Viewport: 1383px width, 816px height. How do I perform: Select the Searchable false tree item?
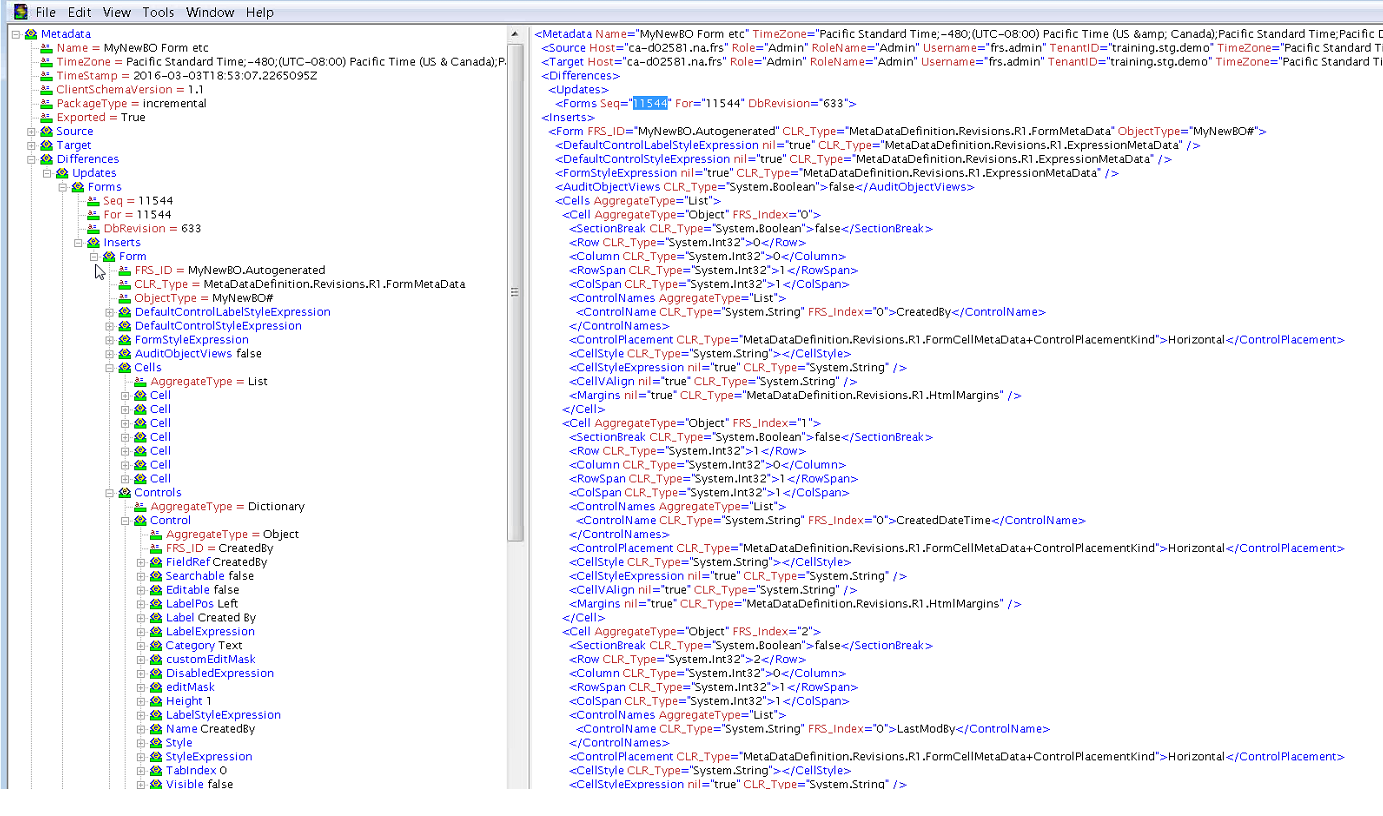click(209, 576)
